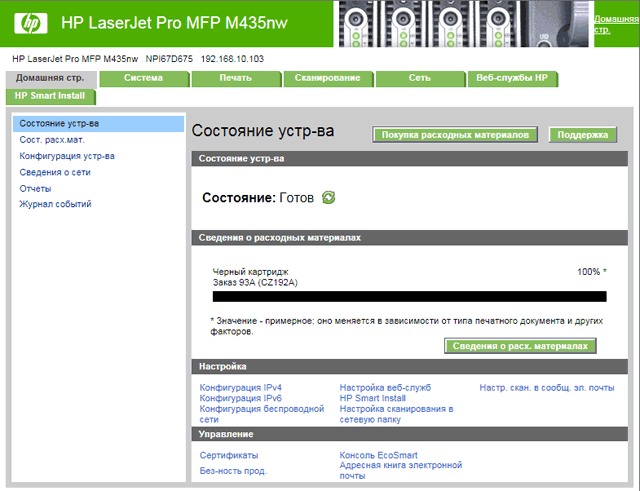Refresh device status with green refresh icon

tap(329, 198)
